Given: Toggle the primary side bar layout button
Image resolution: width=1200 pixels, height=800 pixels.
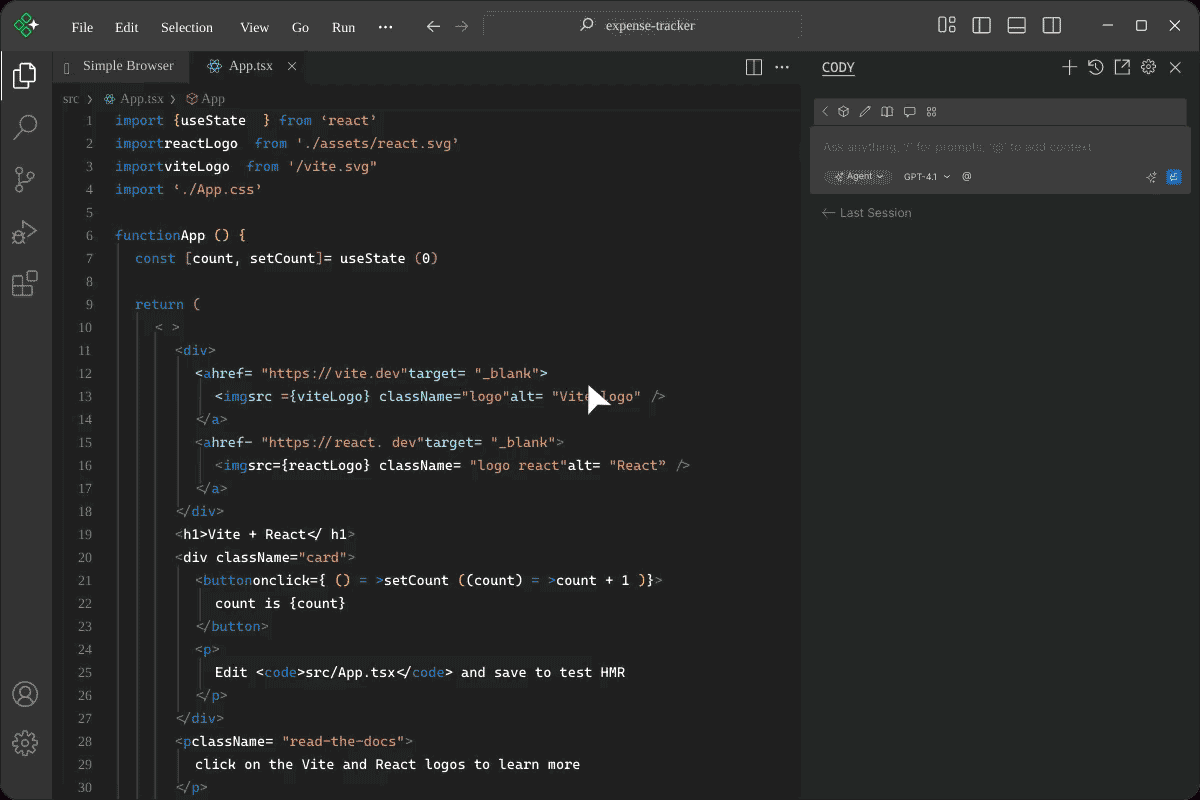Looking at the screenshot, I should [x=981, y=26].
